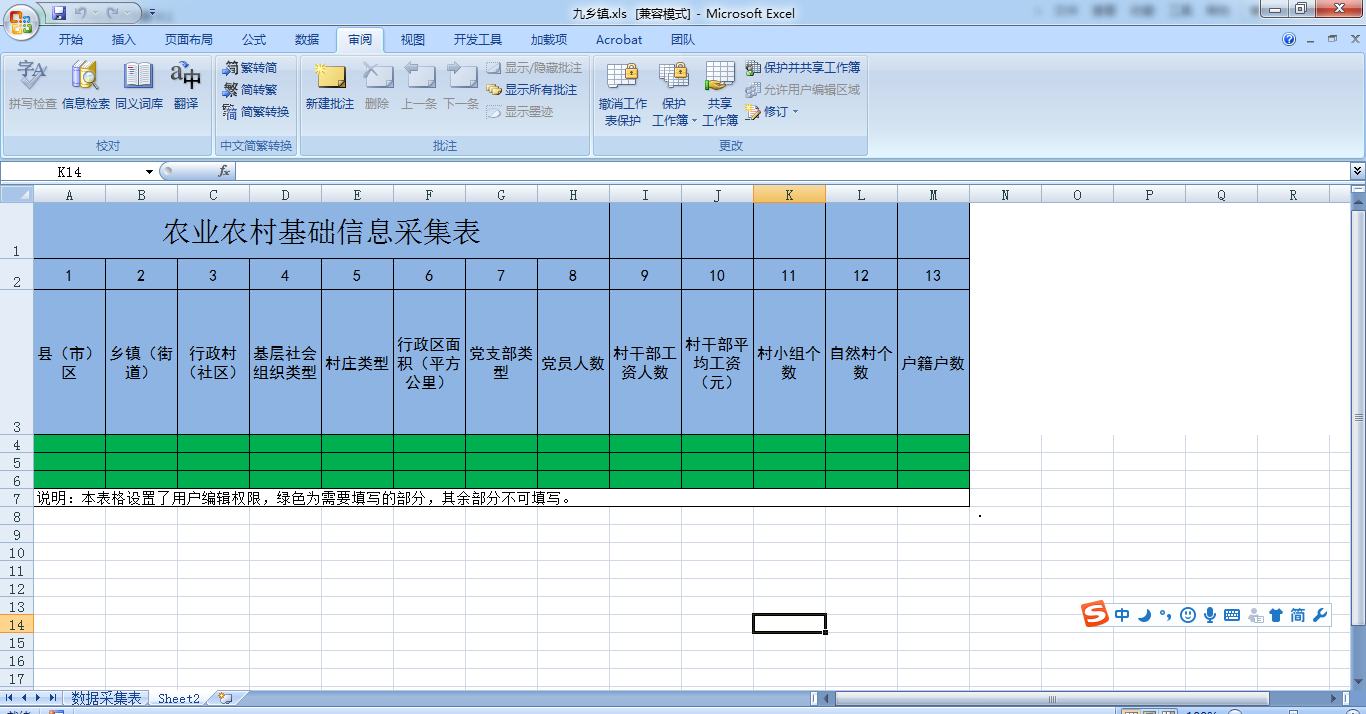The image size is (1366, 714).
Task: Insert new worksheet tab icon
Action: click(x=225, y=698)
